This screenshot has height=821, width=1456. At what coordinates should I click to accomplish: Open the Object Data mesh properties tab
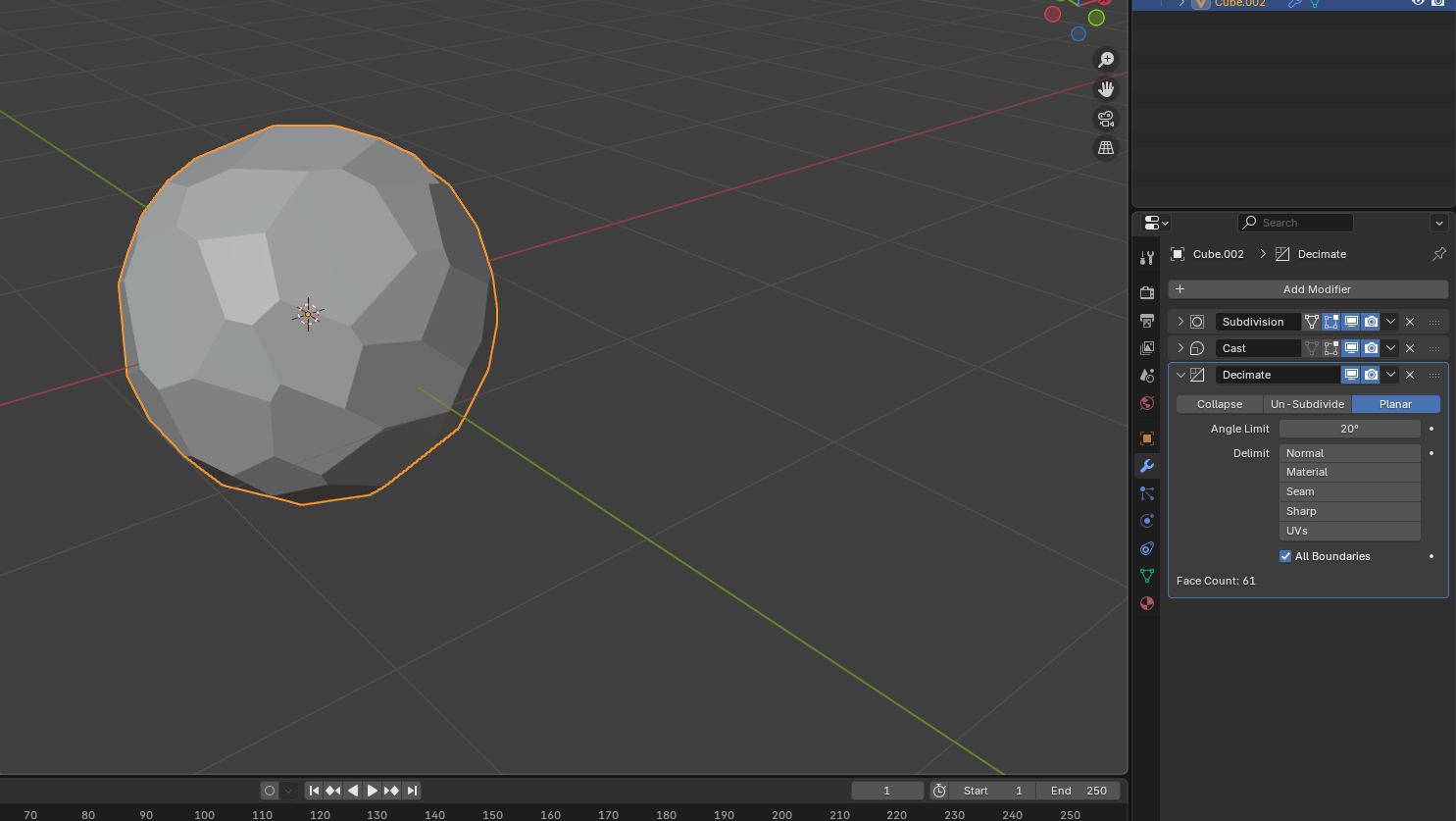pos(1147,576)
